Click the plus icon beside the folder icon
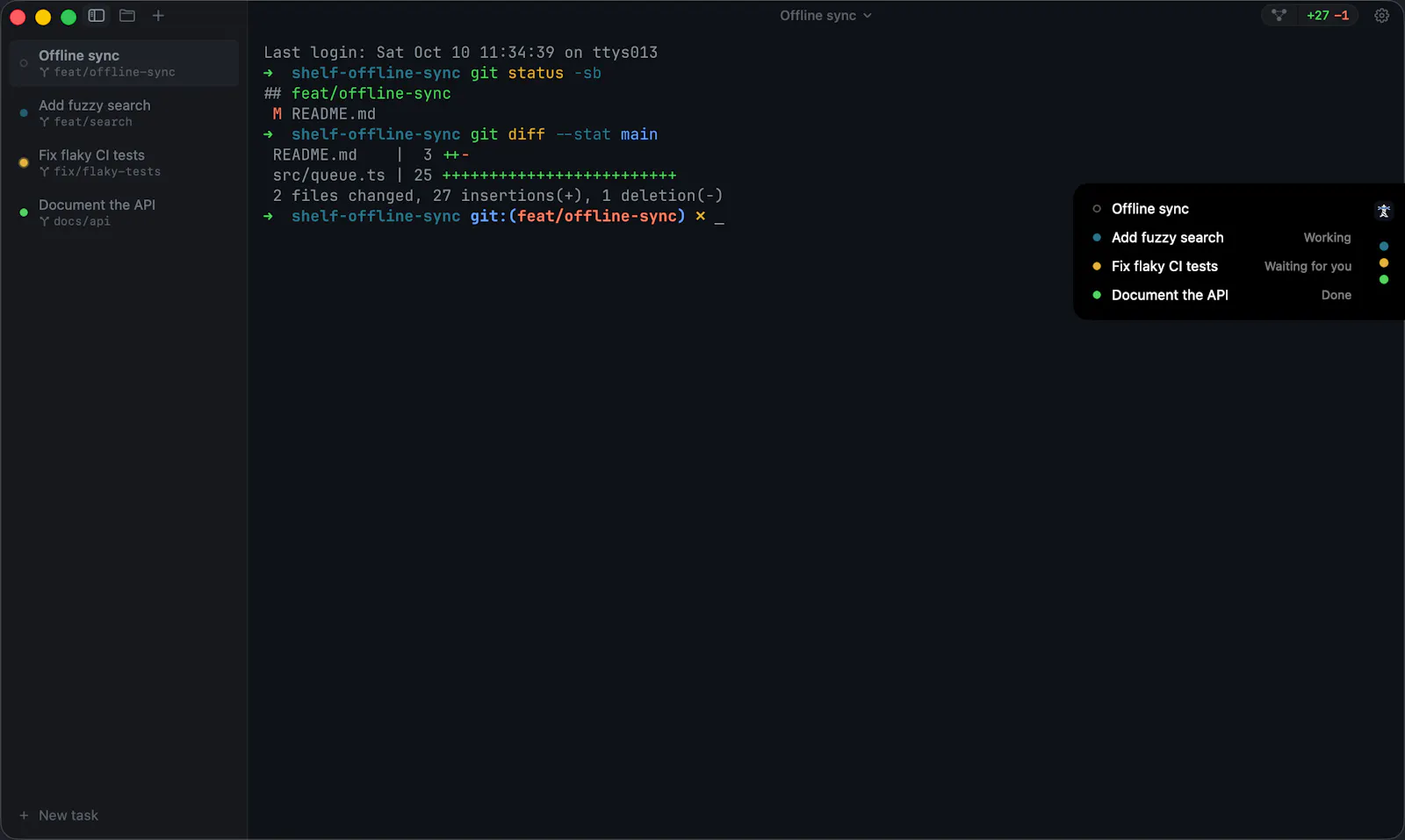1405x840 pixels. click(x=158, y=16)
